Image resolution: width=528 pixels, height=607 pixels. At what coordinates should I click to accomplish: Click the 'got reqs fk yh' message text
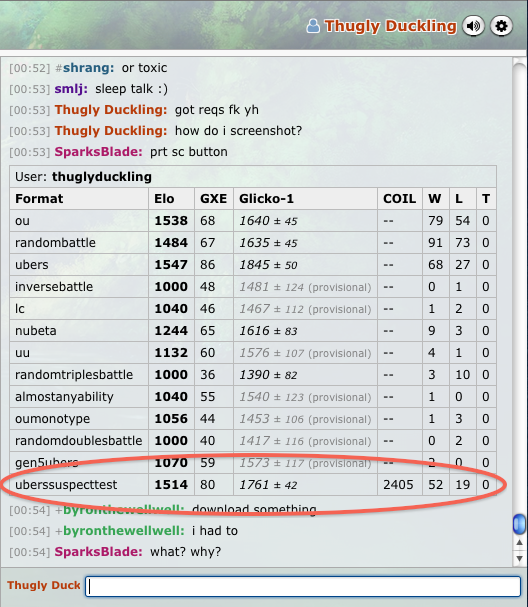[217, 110]
